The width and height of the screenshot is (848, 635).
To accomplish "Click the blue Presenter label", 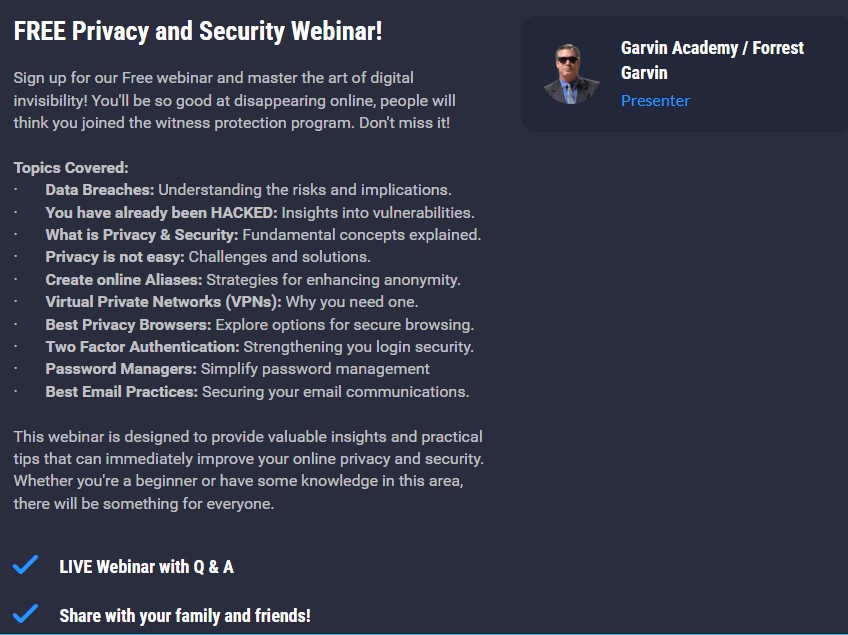I will [655, 100].
